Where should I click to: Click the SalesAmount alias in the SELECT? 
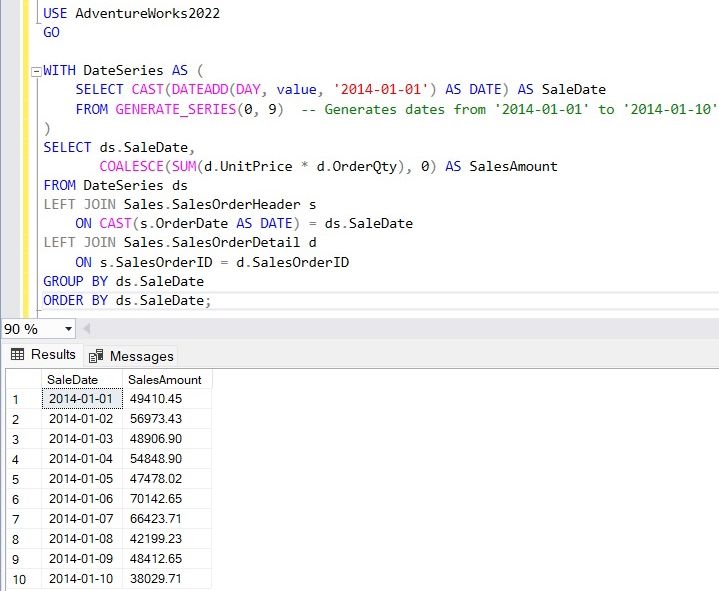514,166
